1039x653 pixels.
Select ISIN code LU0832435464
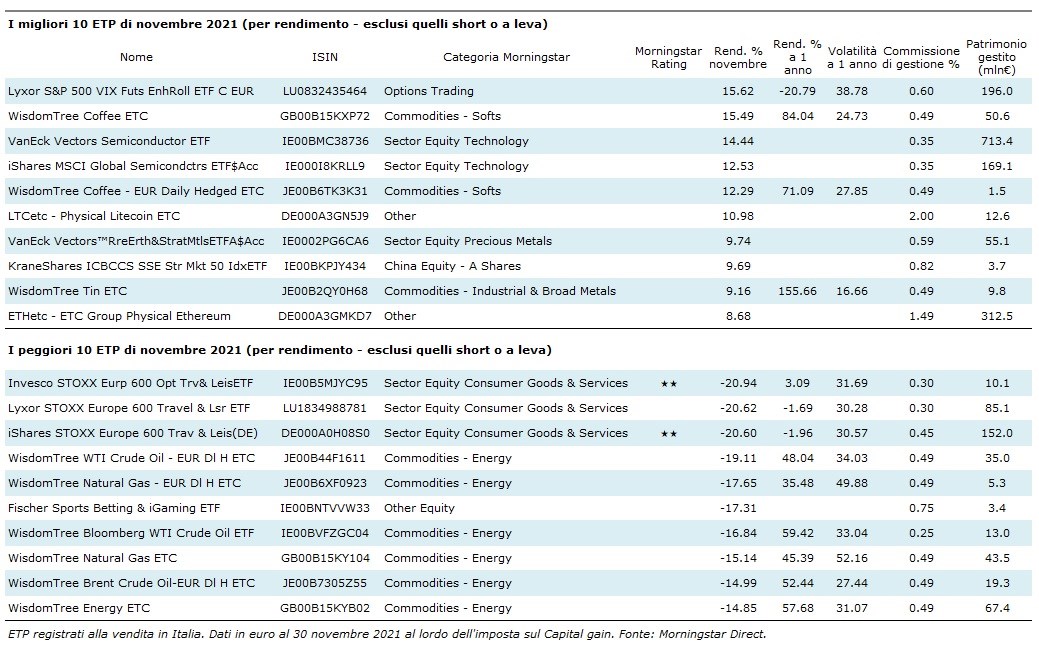point(325,91)
